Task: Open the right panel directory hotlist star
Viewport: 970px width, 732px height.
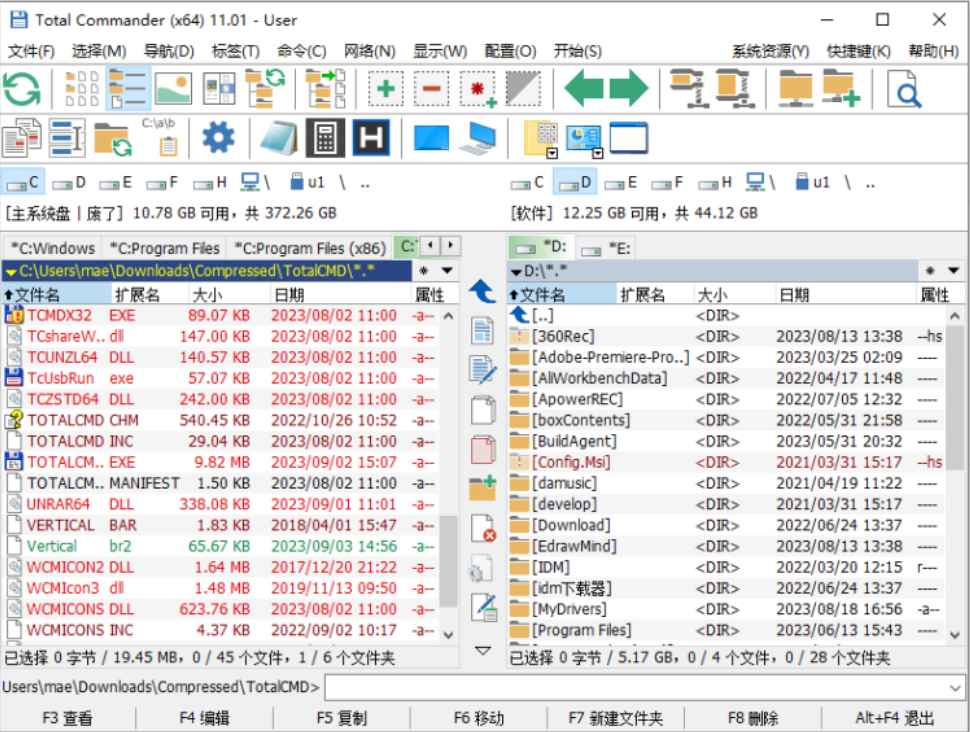Action: [930, 270]
